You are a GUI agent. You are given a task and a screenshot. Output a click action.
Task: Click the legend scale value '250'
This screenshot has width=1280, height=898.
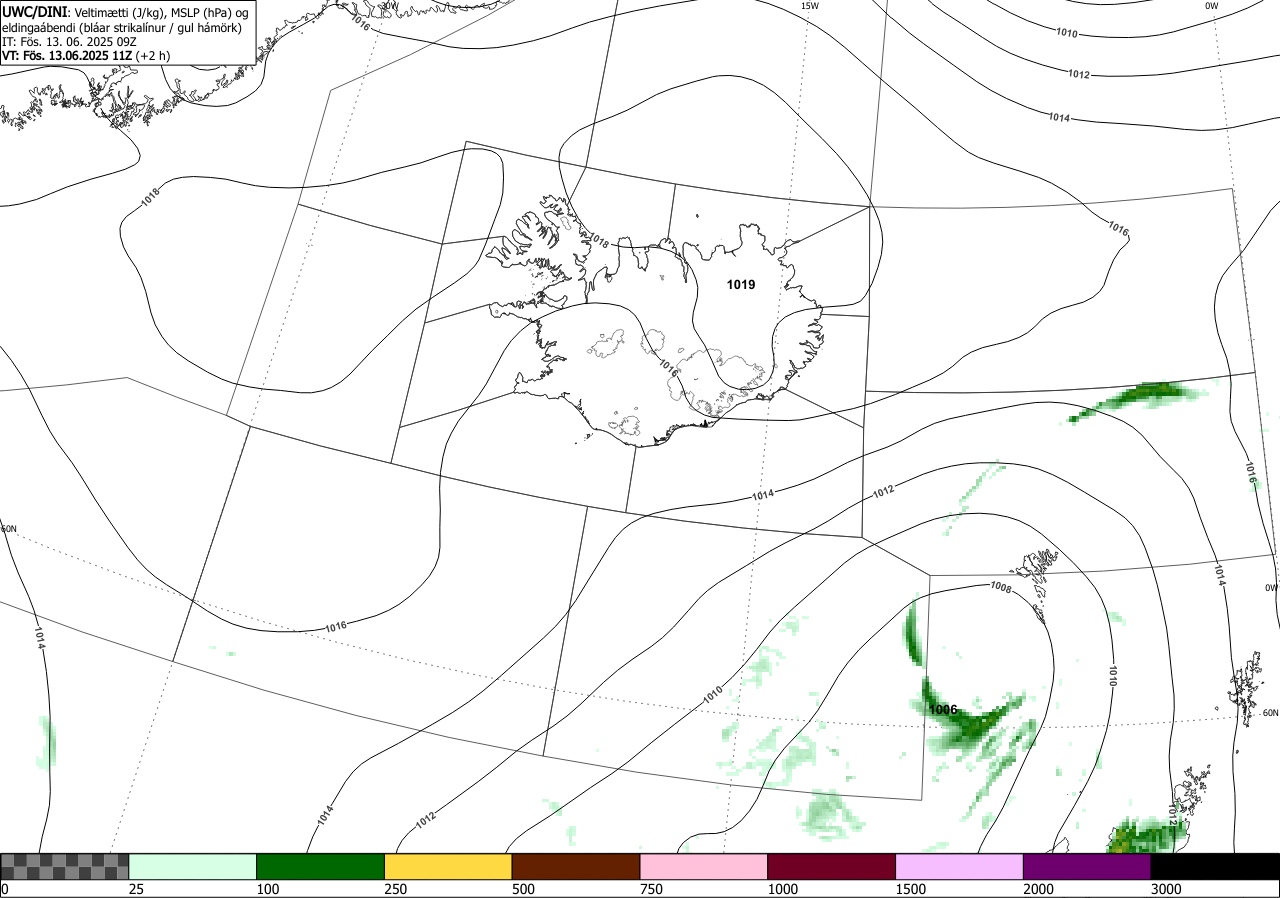pyautogui.click(x=395, y=889)
